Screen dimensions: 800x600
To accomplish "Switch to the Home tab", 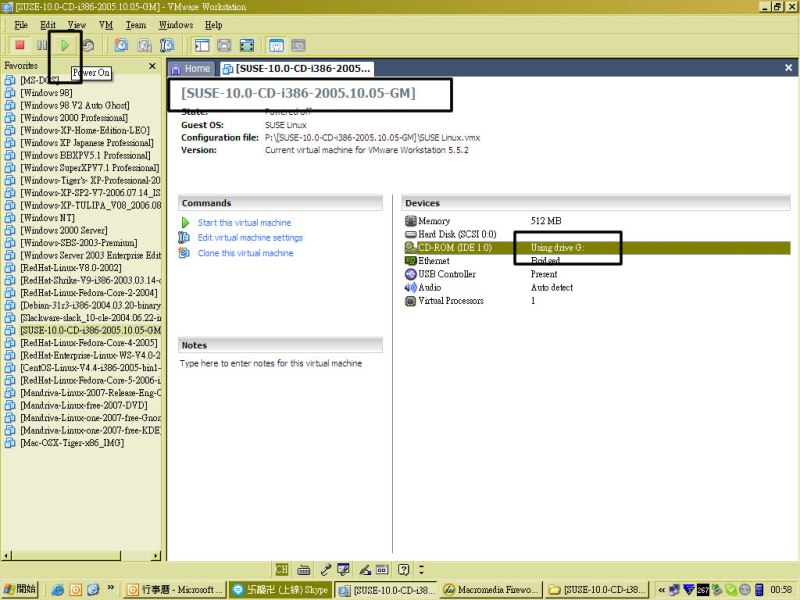I will (x=191, y=68).
